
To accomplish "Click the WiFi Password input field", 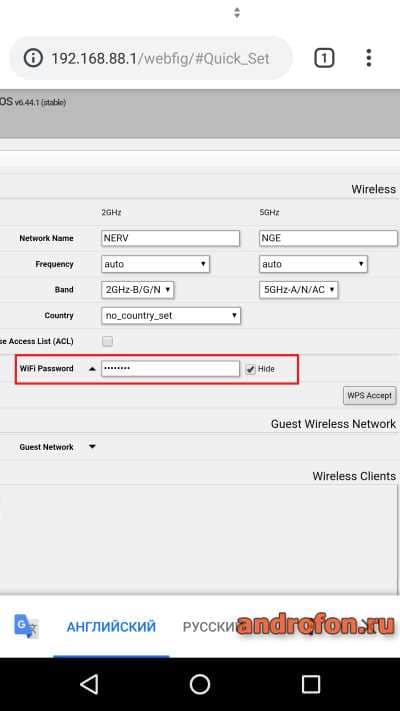I will click(171, 369).
